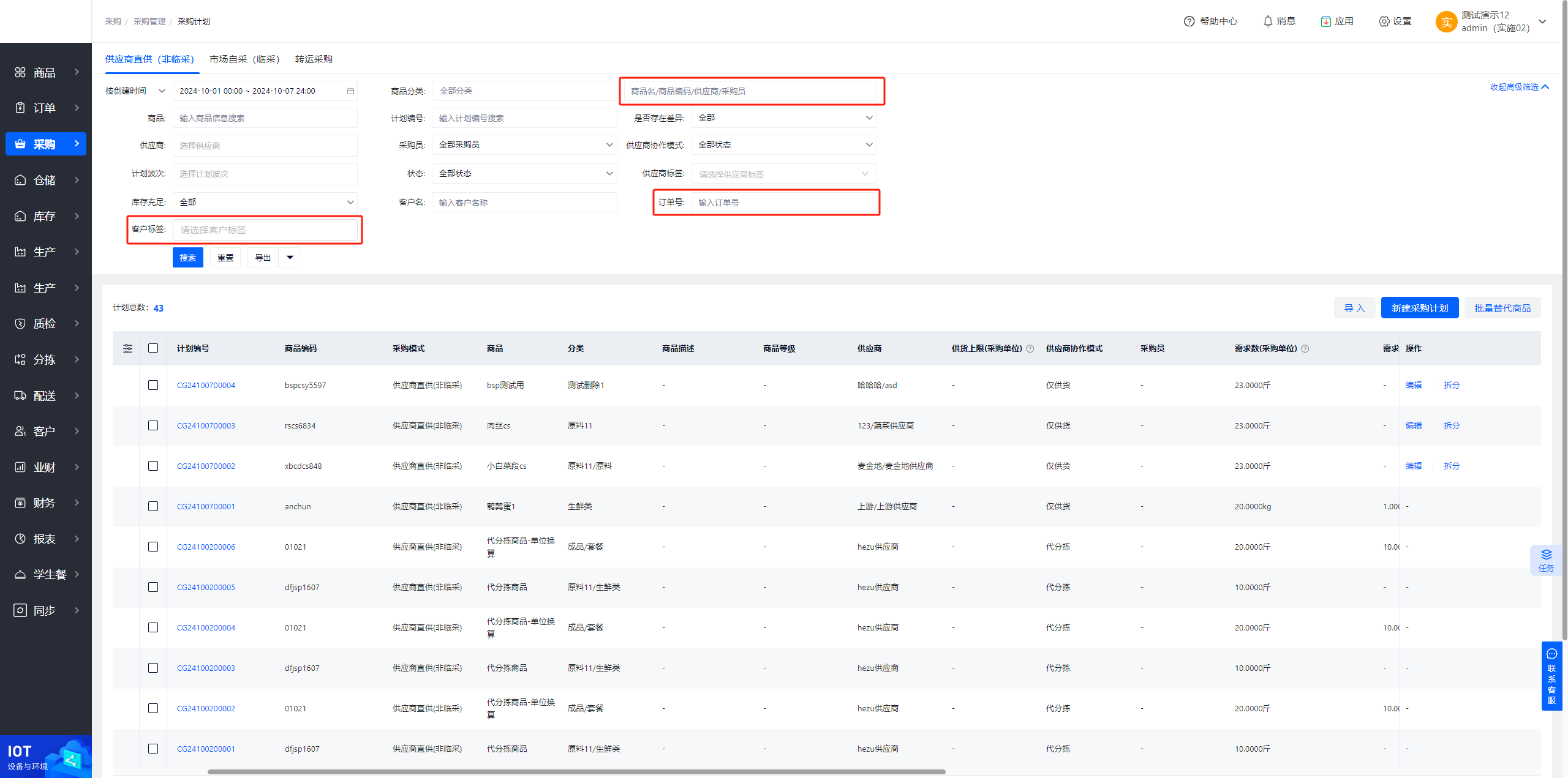Click help icon beside 供货上限(采购单位)
Image resolution: width=1568 pixels, height=778 pixels.
click(1030, 349)
